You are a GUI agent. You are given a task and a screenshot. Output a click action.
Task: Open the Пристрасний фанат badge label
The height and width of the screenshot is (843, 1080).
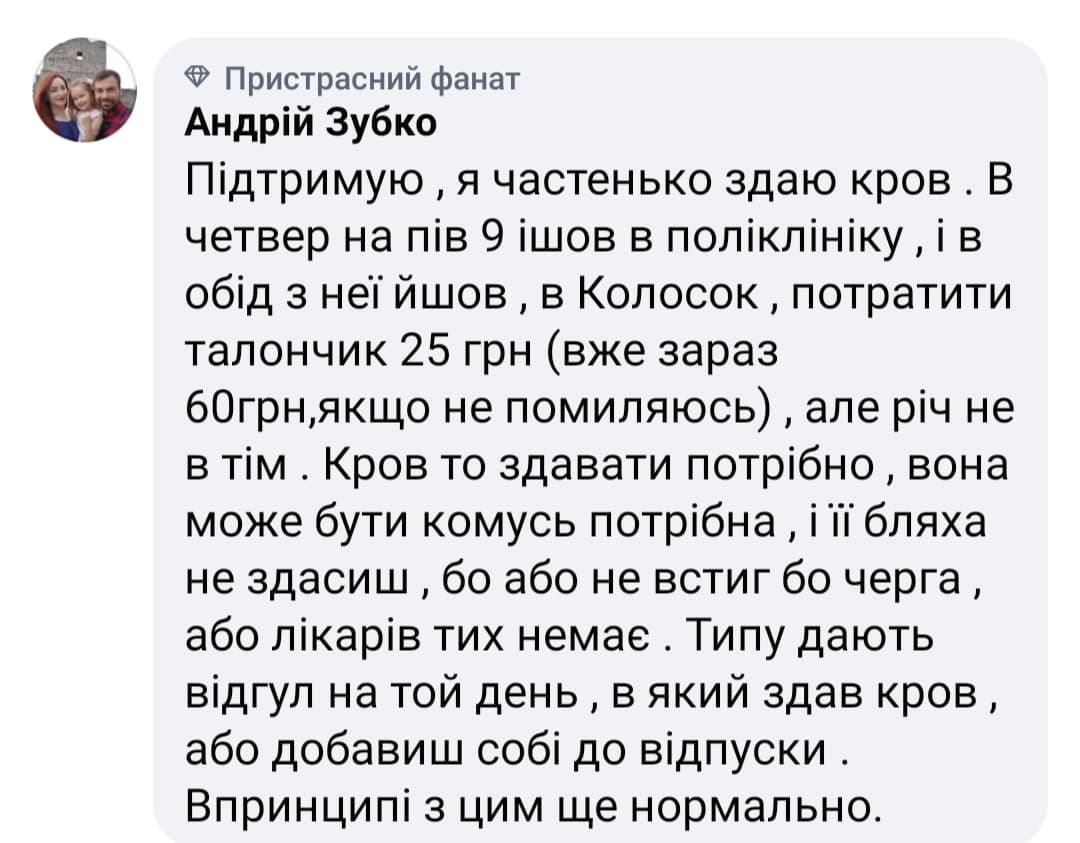click(x=372, y=79)
